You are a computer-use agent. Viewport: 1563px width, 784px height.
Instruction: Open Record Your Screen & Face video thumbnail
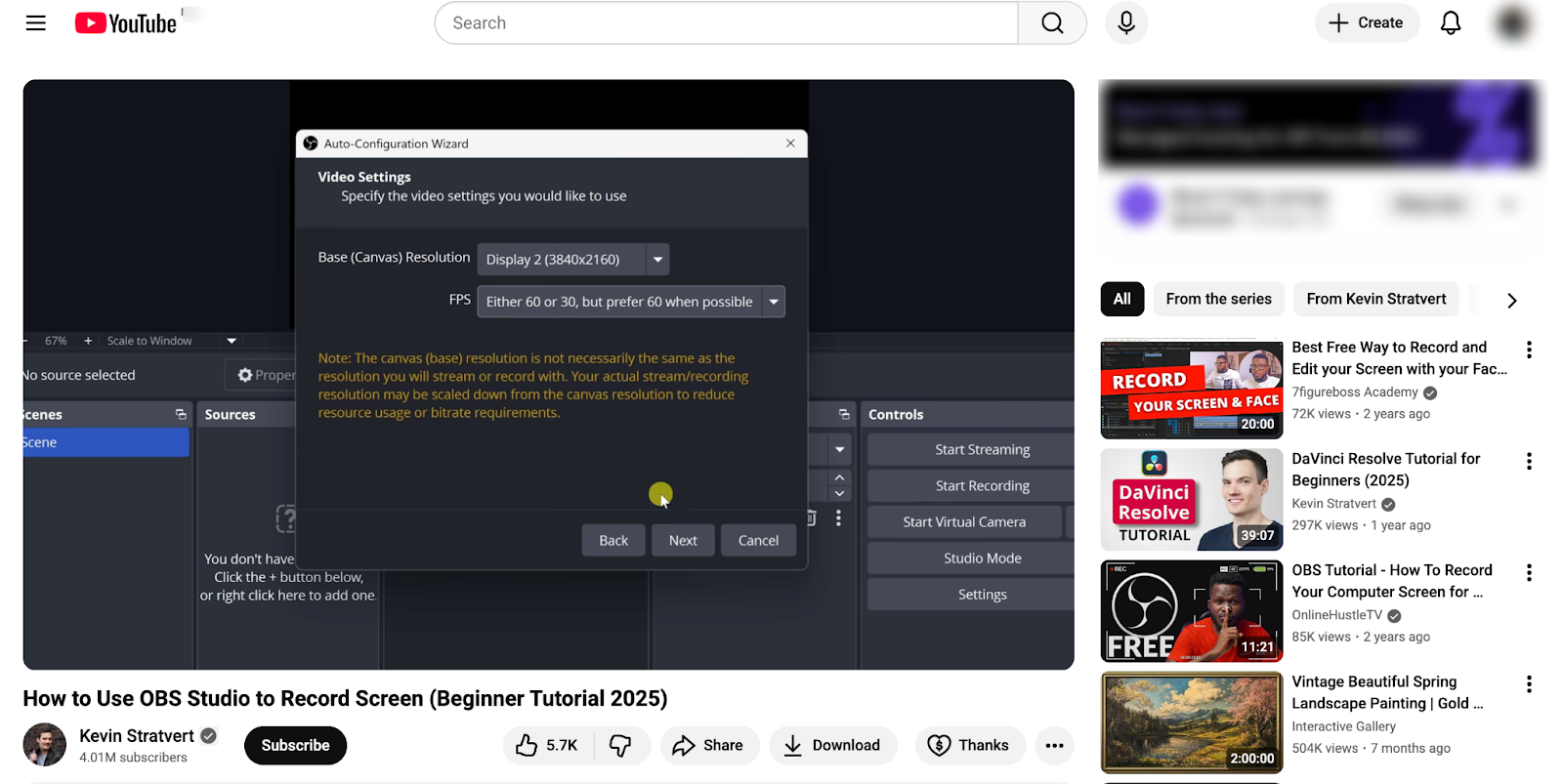(x=1192, y=388)
